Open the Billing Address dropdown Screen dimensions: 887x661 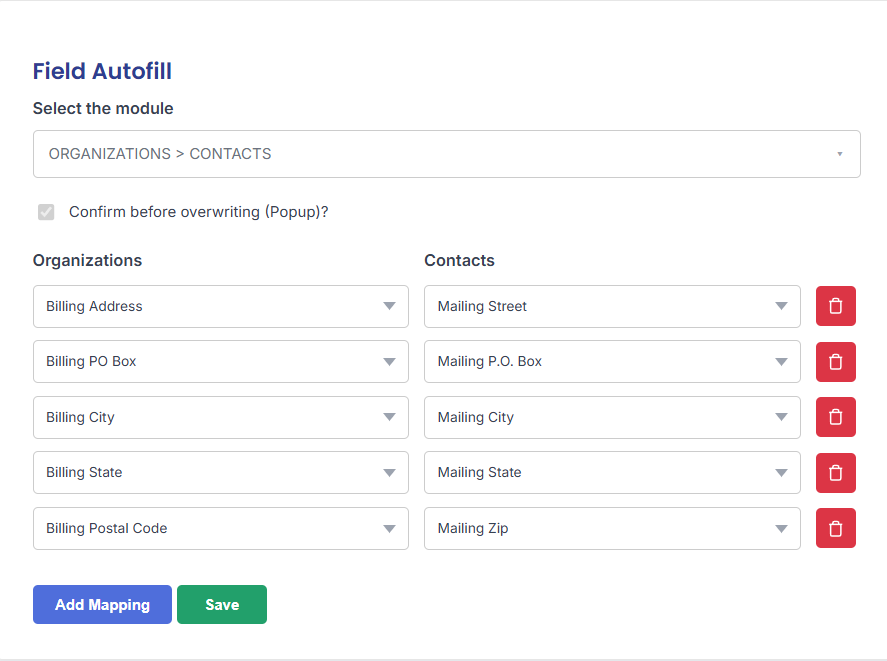(x=221, y=306)
